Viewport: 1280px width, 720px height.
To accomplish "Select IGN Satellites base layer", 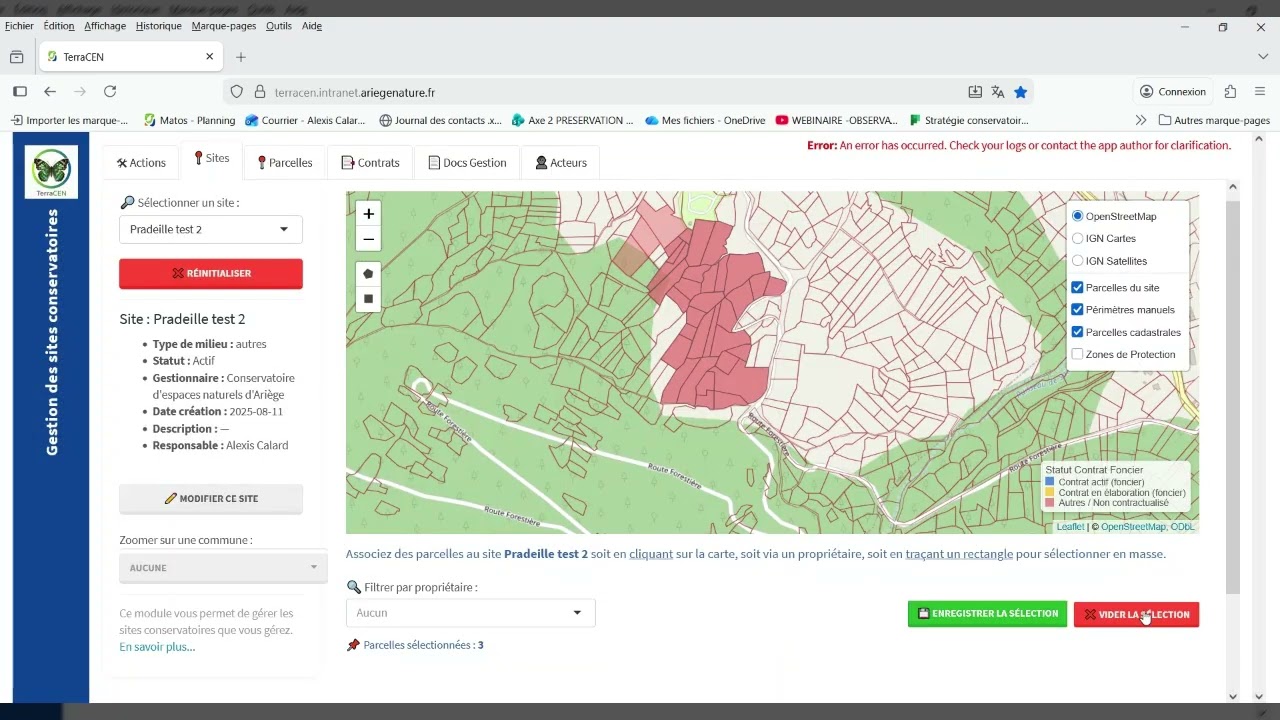I will (x=1077, y=261).
